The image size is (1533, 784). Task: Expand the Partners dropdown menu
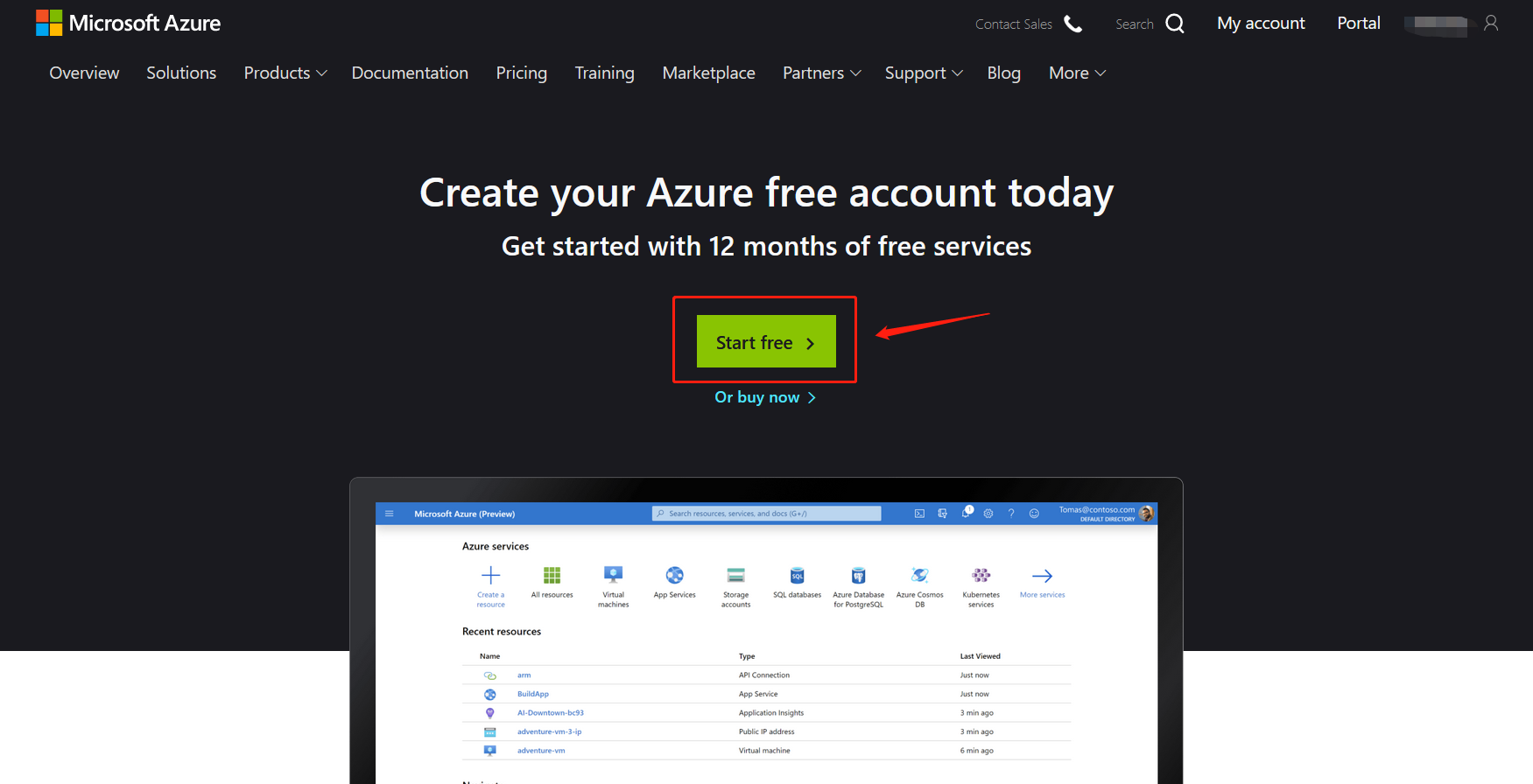[821, 73]
